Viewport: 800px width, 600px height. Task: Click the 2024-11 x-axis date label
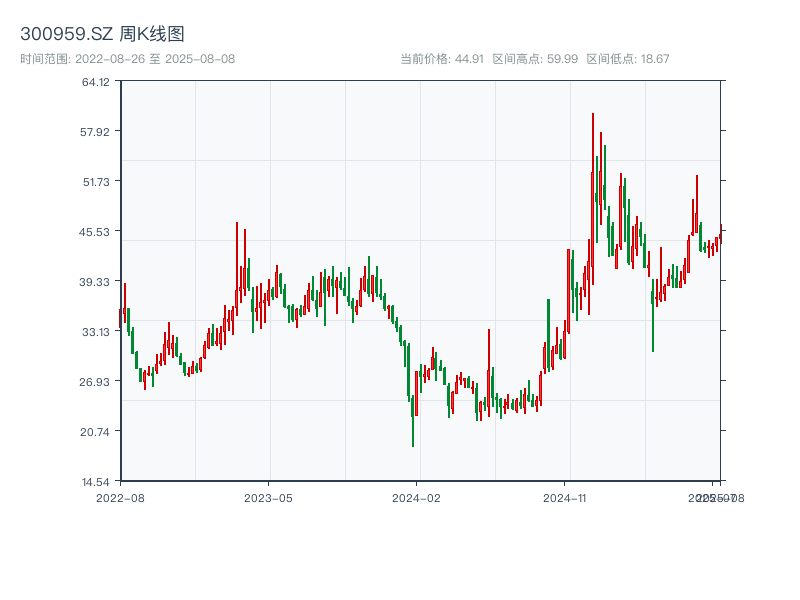pyautogui.click(x=565, y=497)
